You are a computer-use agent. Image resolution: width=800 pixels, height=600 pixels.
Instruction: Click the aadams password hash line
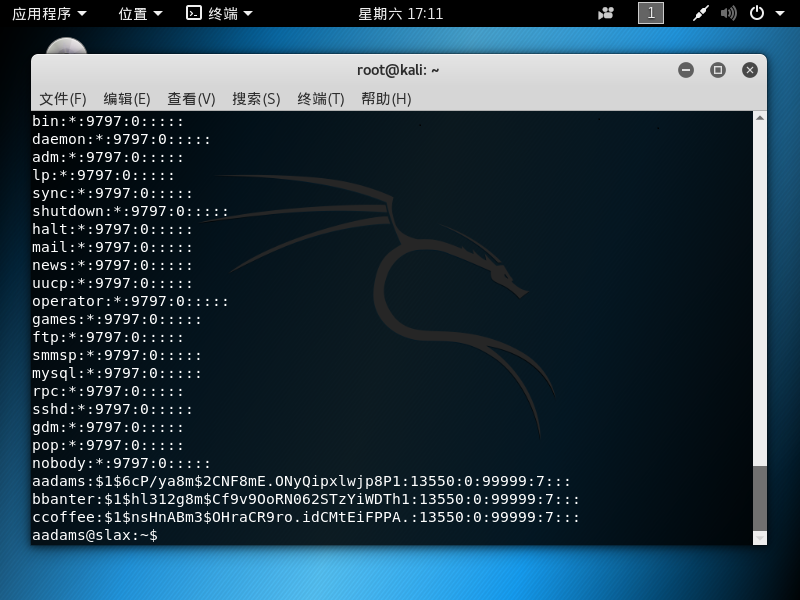tap(302, 481)
